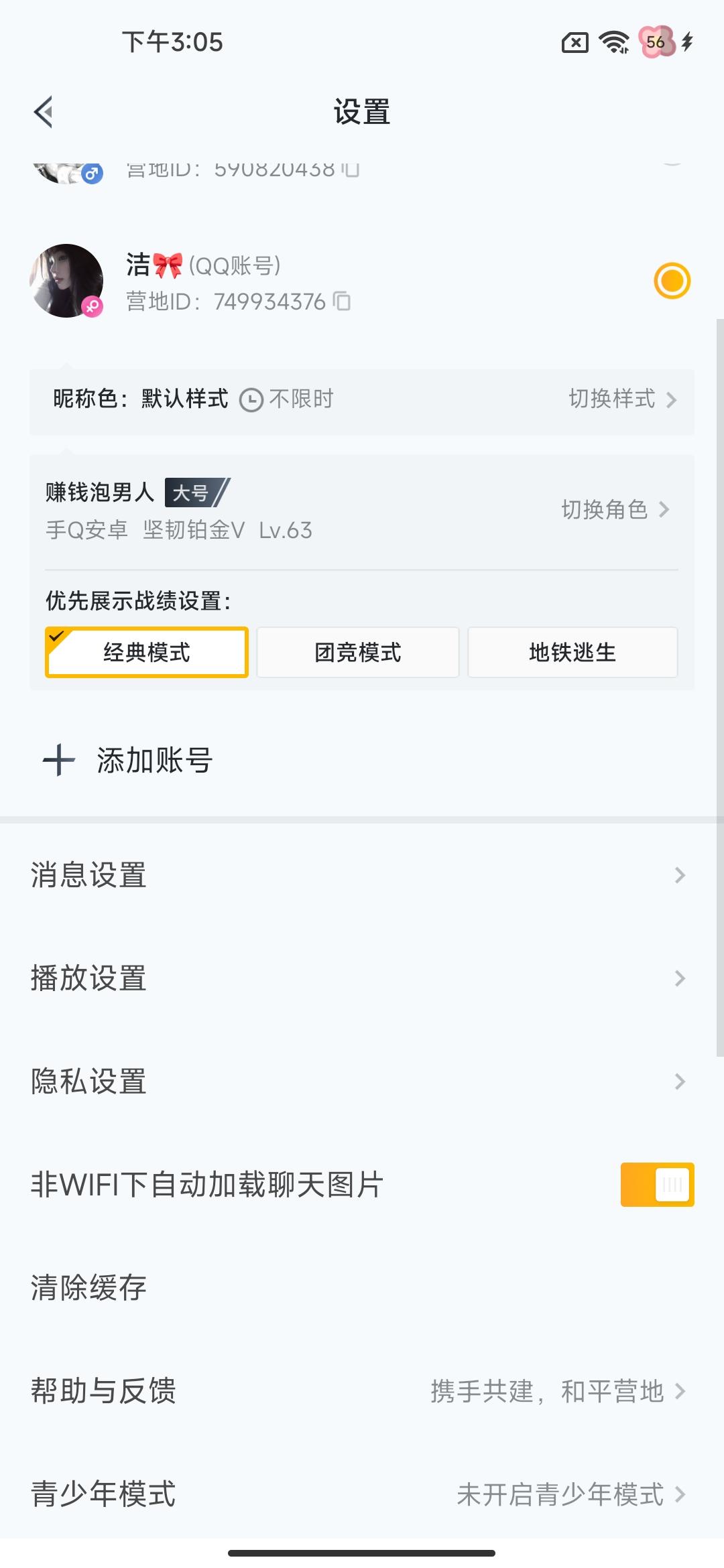Check 团竞模式 as priority display mode
This screenshot has width=724, height=1568.
pyautogui.click(x=358, y=652)
